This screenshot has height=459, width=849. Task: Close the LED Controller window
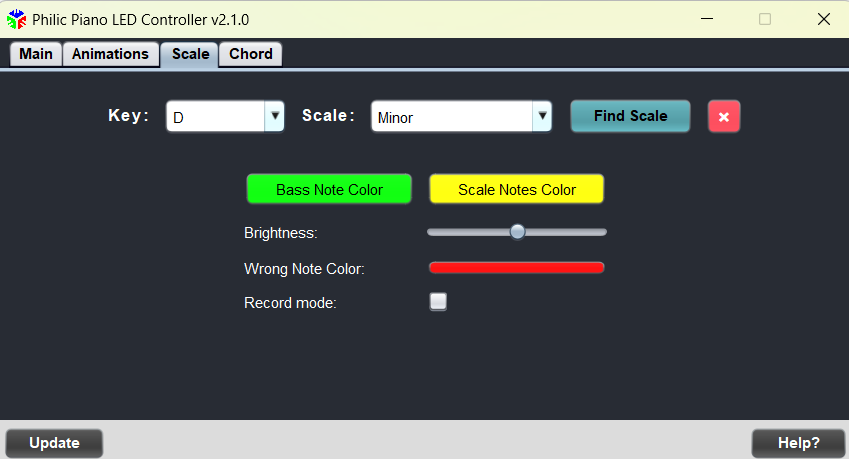(x=824, y=19)
